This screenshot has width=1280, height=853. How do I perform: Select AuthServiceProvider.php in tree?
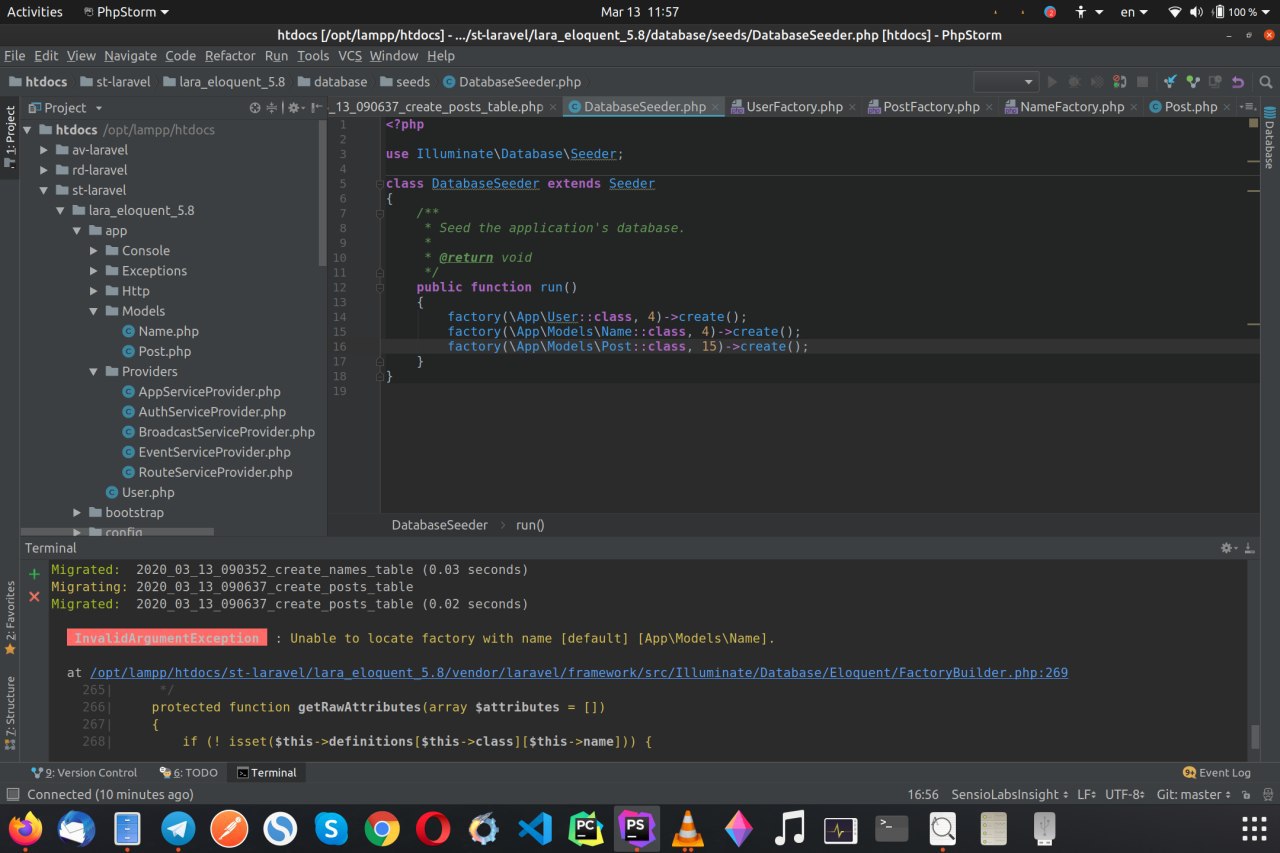[x=204, y=411]
